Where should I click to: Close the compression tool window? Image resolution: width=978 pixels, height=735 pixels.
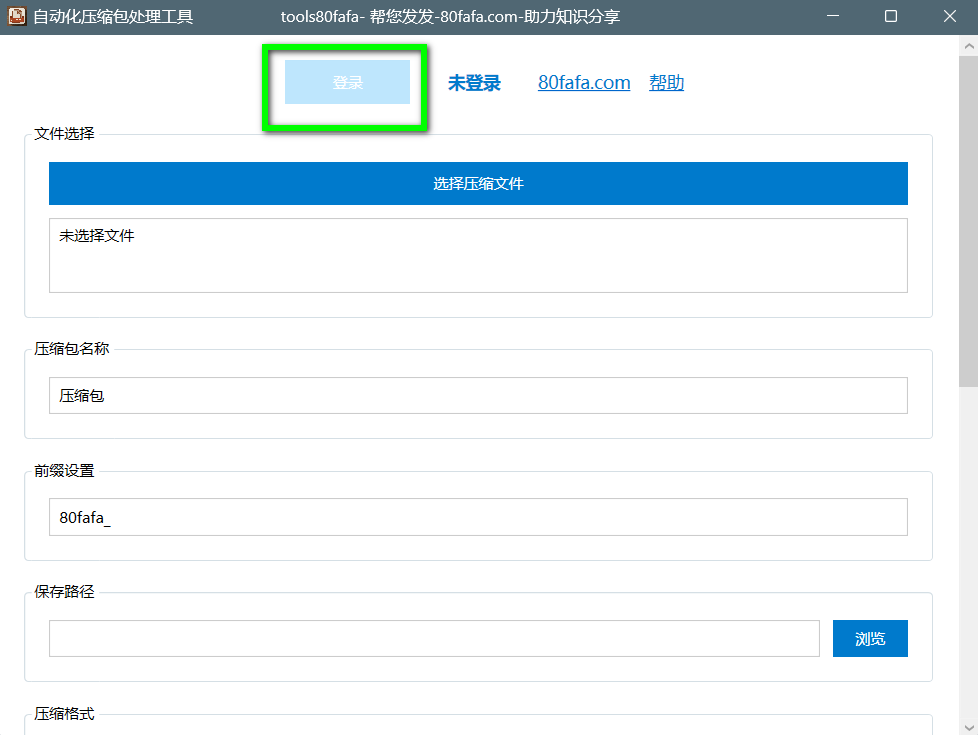[x=949, y=17]
